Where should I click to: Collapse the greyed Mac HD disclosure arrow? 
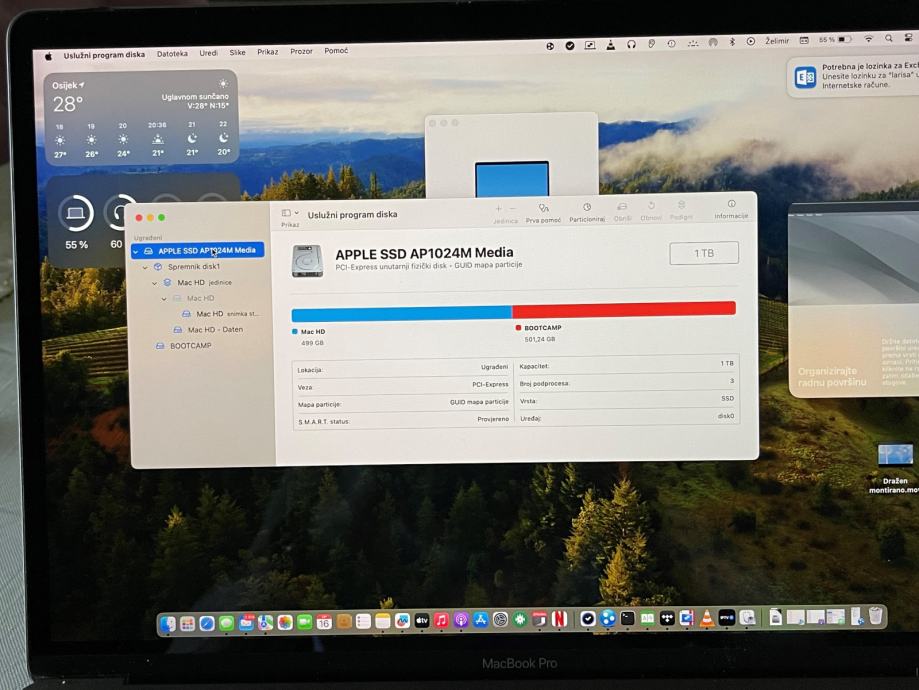click(164, 299)
